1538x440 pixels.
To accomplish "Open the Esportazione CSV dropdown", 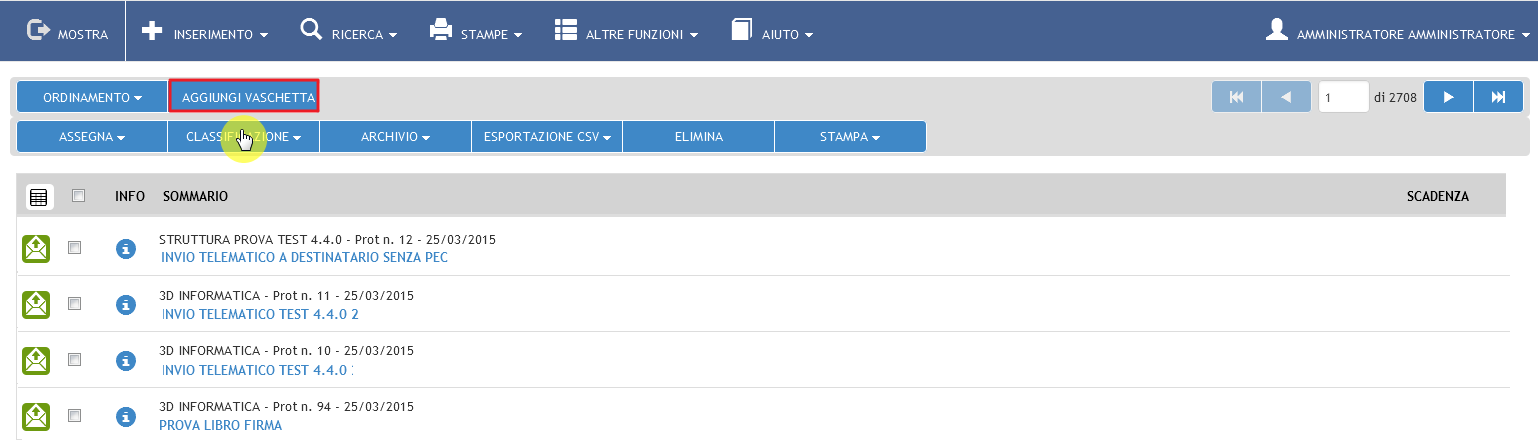I will click(547, 137).
